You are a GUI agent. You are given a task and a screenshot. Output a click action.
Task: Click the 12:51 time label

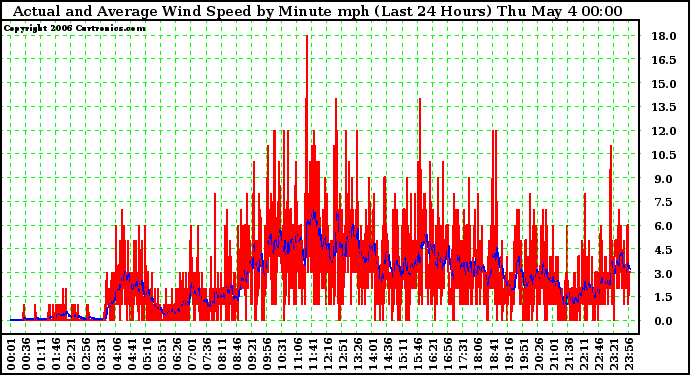point(343,355)
